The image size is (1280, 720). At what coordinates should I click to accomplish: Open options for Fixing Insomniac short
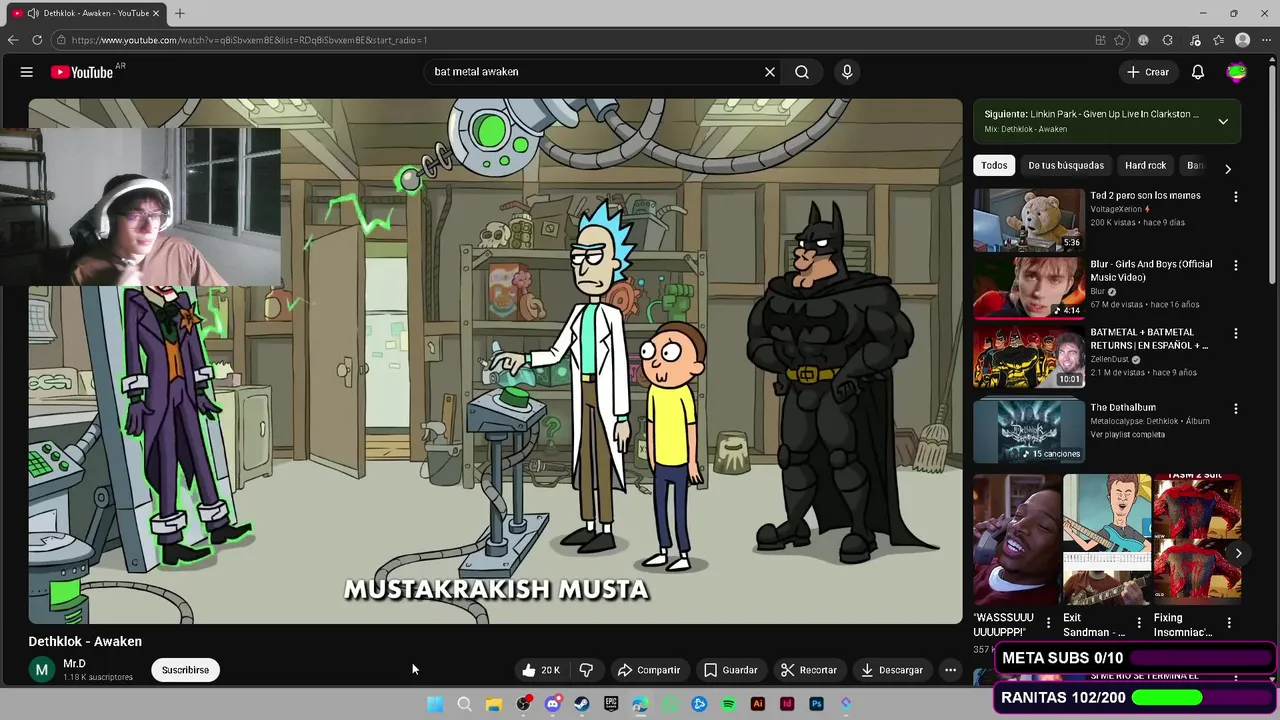tap(1229, 623)
